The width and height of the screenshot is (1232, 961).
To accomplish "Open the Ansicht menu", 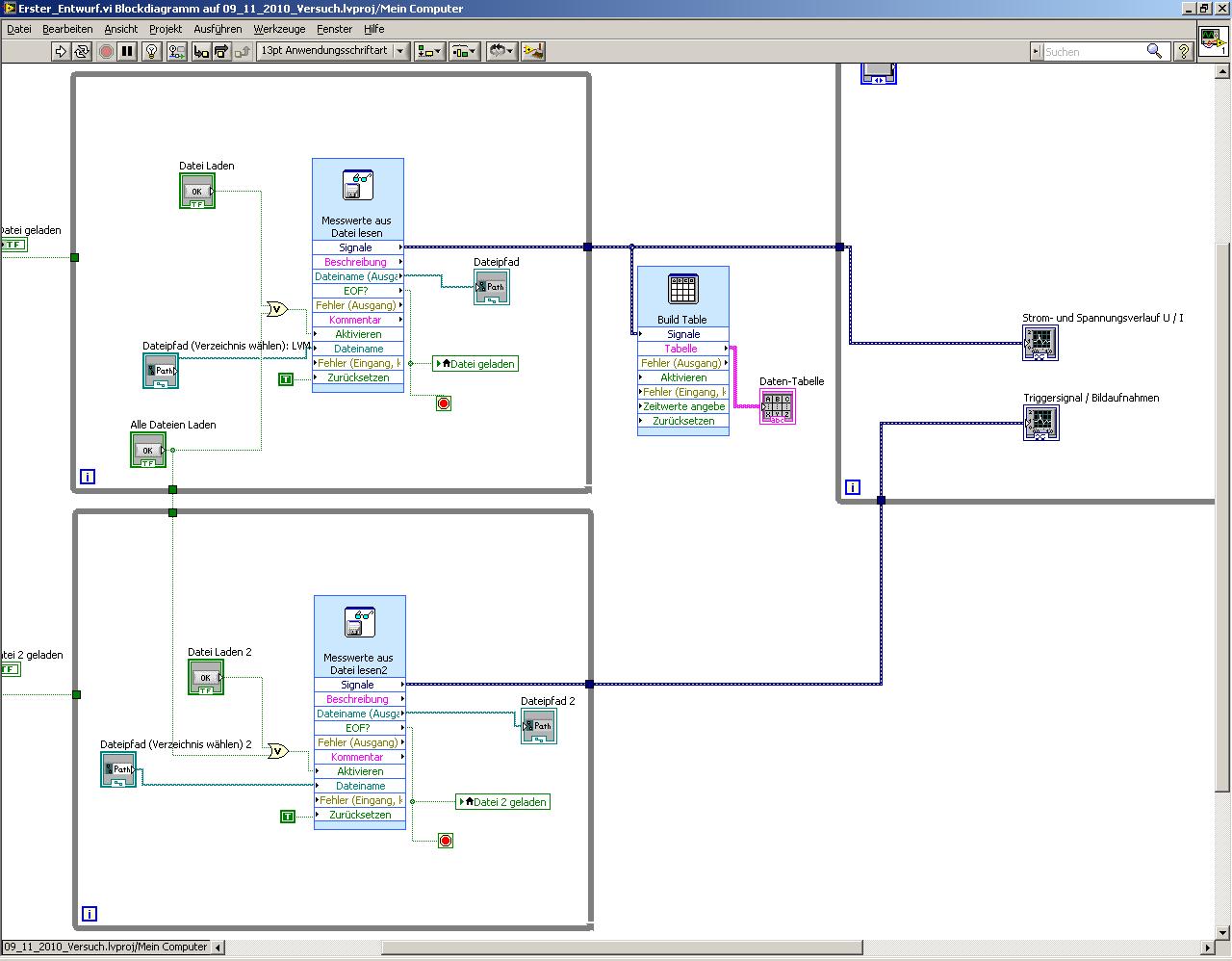I will pyautogui.click(x=121, y=29).
